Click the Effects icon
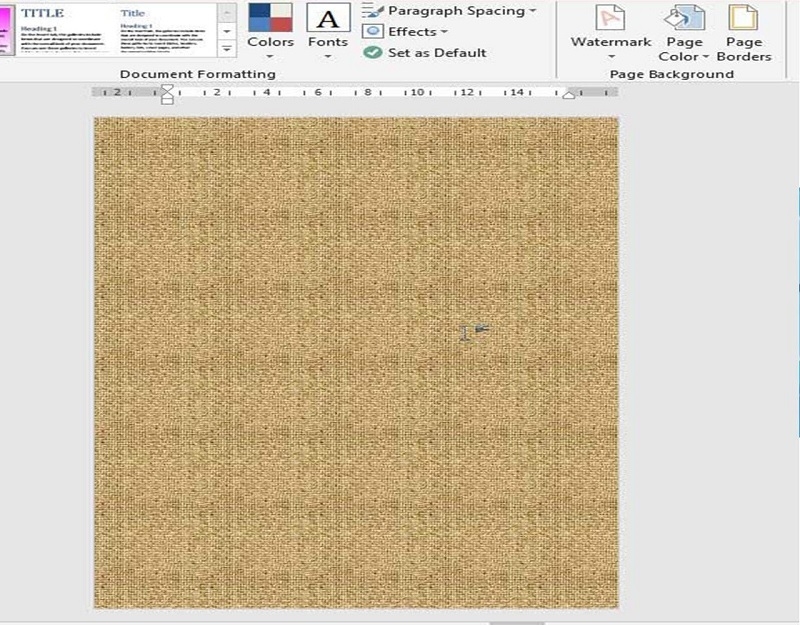The height and width of the screenshot is (625, 800). (x=373, y=31)
